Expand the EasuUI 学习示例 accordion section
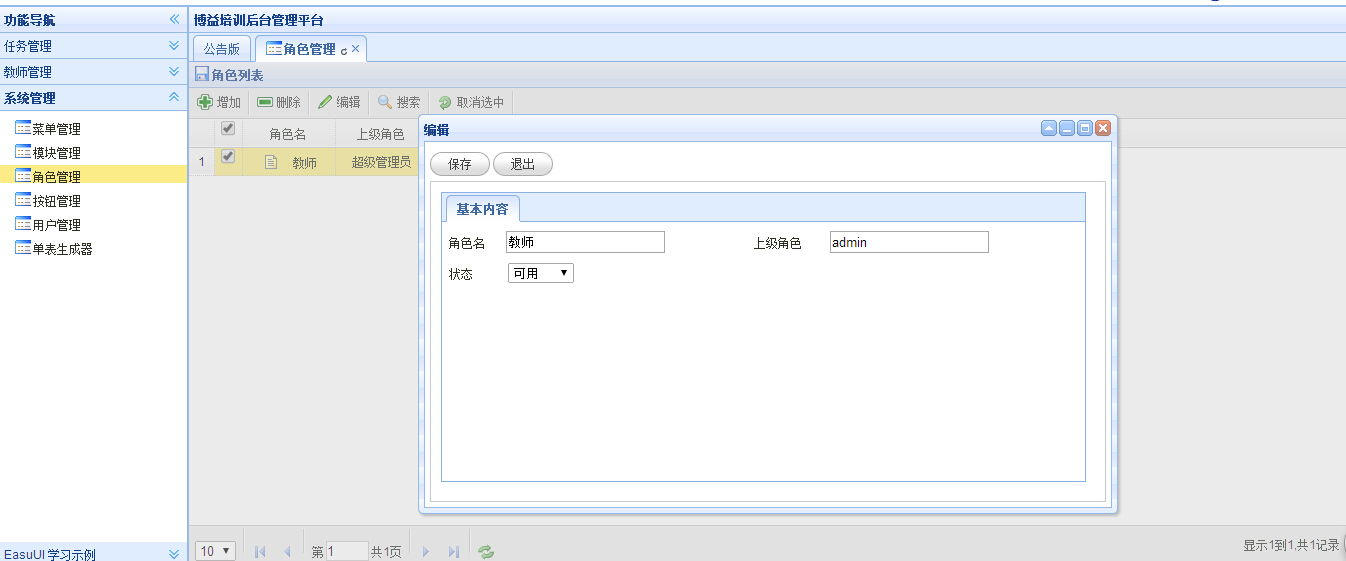 point(174,553)
